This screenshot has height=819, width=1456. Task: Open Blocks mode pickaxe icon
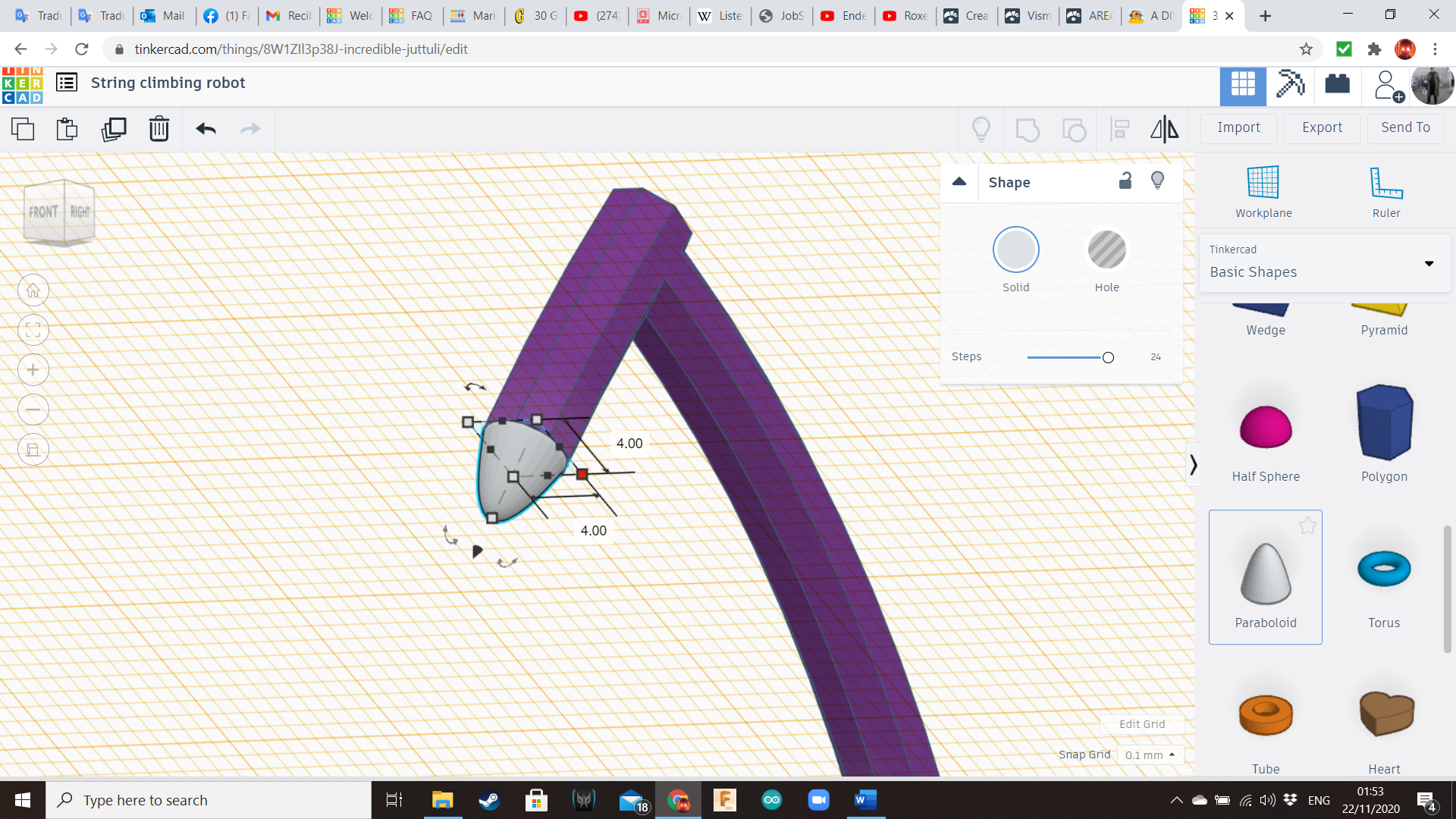[1290, 84]
